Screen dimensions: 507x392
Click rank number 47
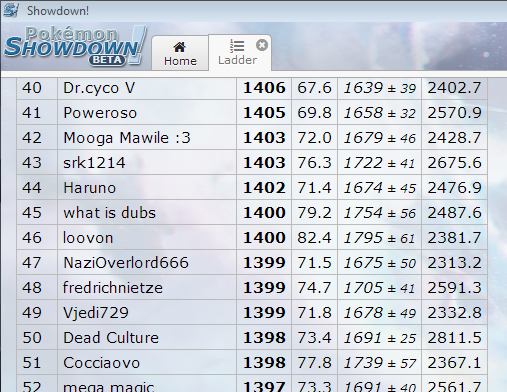(32, 263)
